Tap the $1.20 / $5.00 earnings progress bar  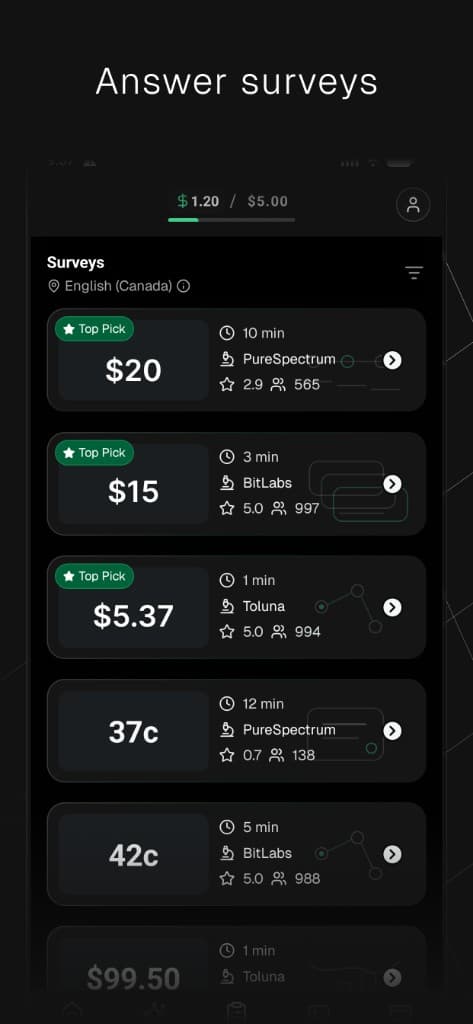pyautogui.click(x=231, y=220)
